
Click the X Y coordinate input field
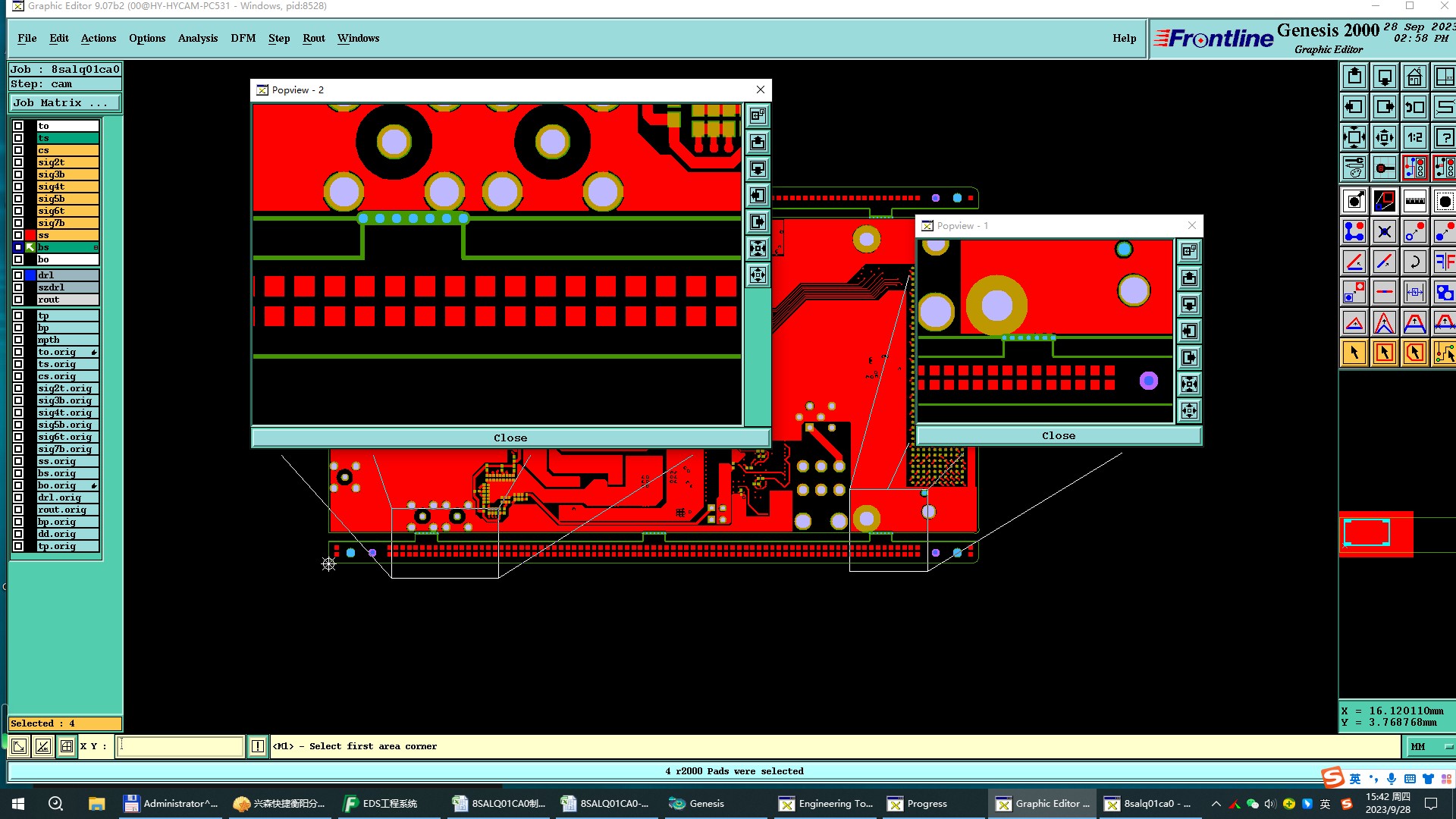tap(180, 746)
